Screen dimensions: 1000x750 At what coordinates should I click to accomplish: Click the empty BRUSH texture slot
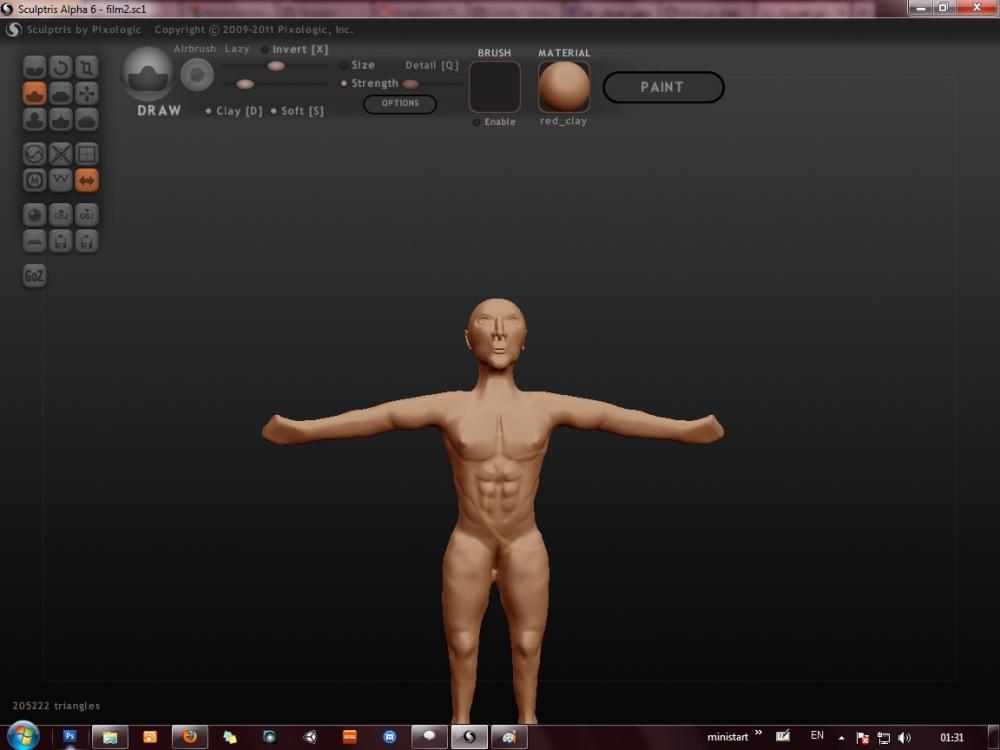495,87
